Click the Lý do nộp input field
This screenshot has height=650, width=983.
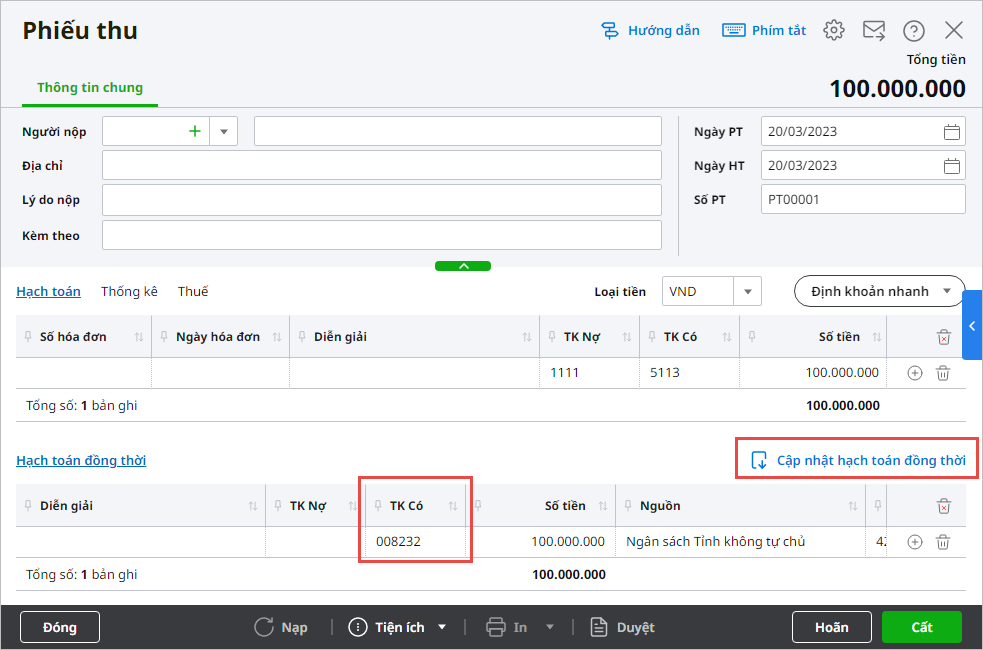pos(382,200)
